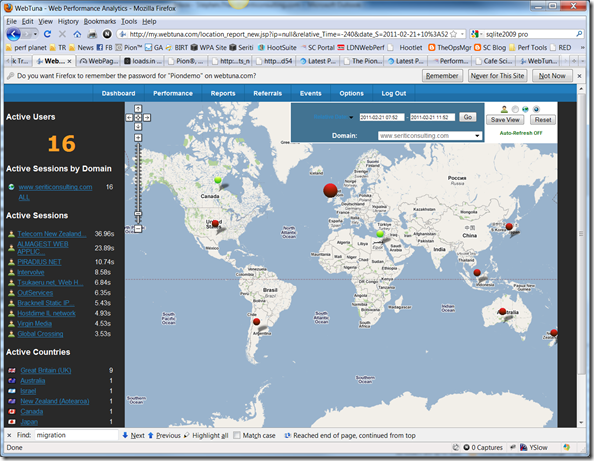Click the Go button
The height and width of the screenshot is (461, 594).
[468, 117]
